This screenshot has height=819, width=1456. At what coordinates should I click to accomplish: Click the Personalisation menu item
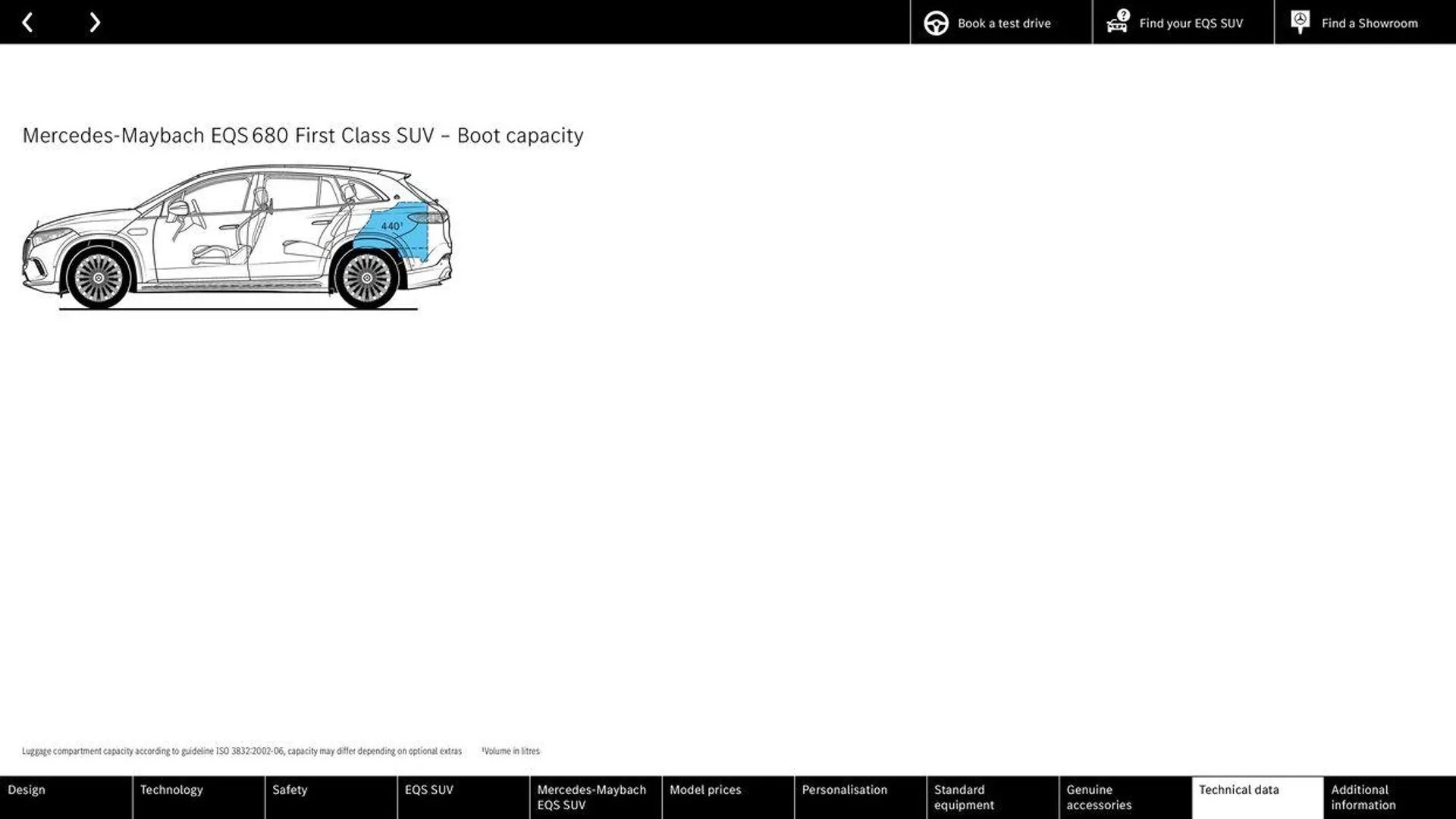click(844, 797)
